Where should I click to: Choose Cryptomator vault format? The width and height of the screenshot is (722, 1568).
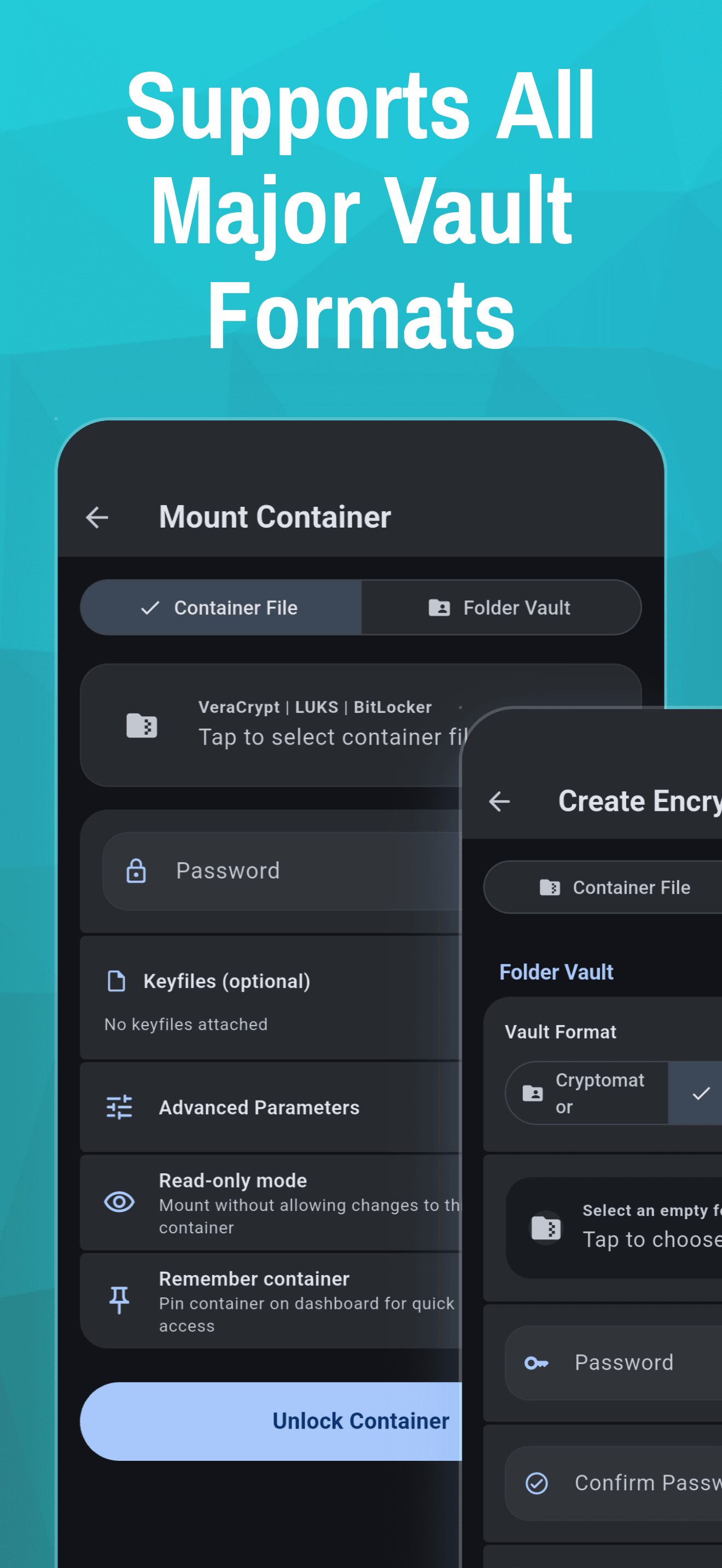(587, 1093)
